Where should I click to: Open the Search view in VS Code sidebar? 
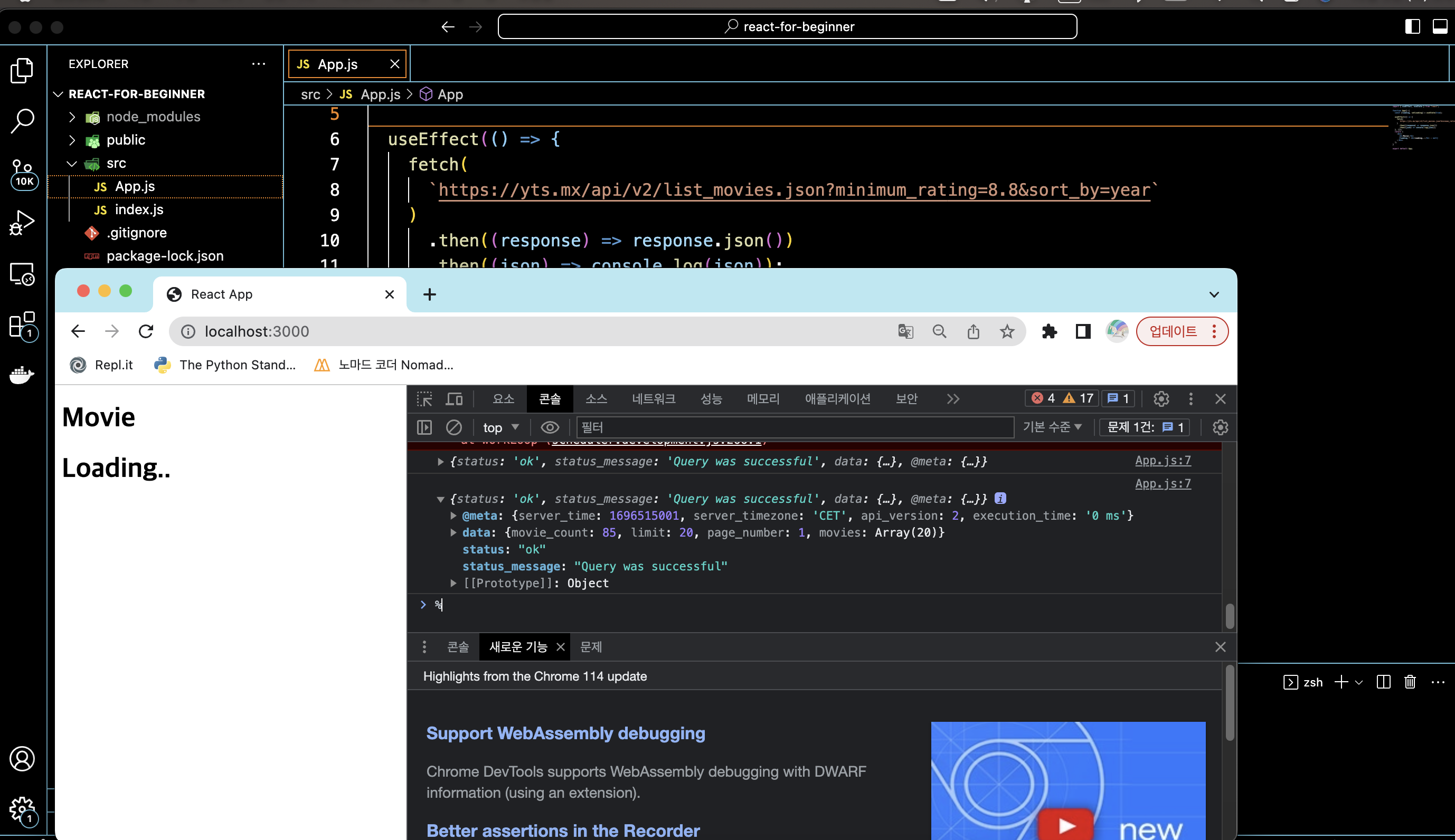point(22,121)
